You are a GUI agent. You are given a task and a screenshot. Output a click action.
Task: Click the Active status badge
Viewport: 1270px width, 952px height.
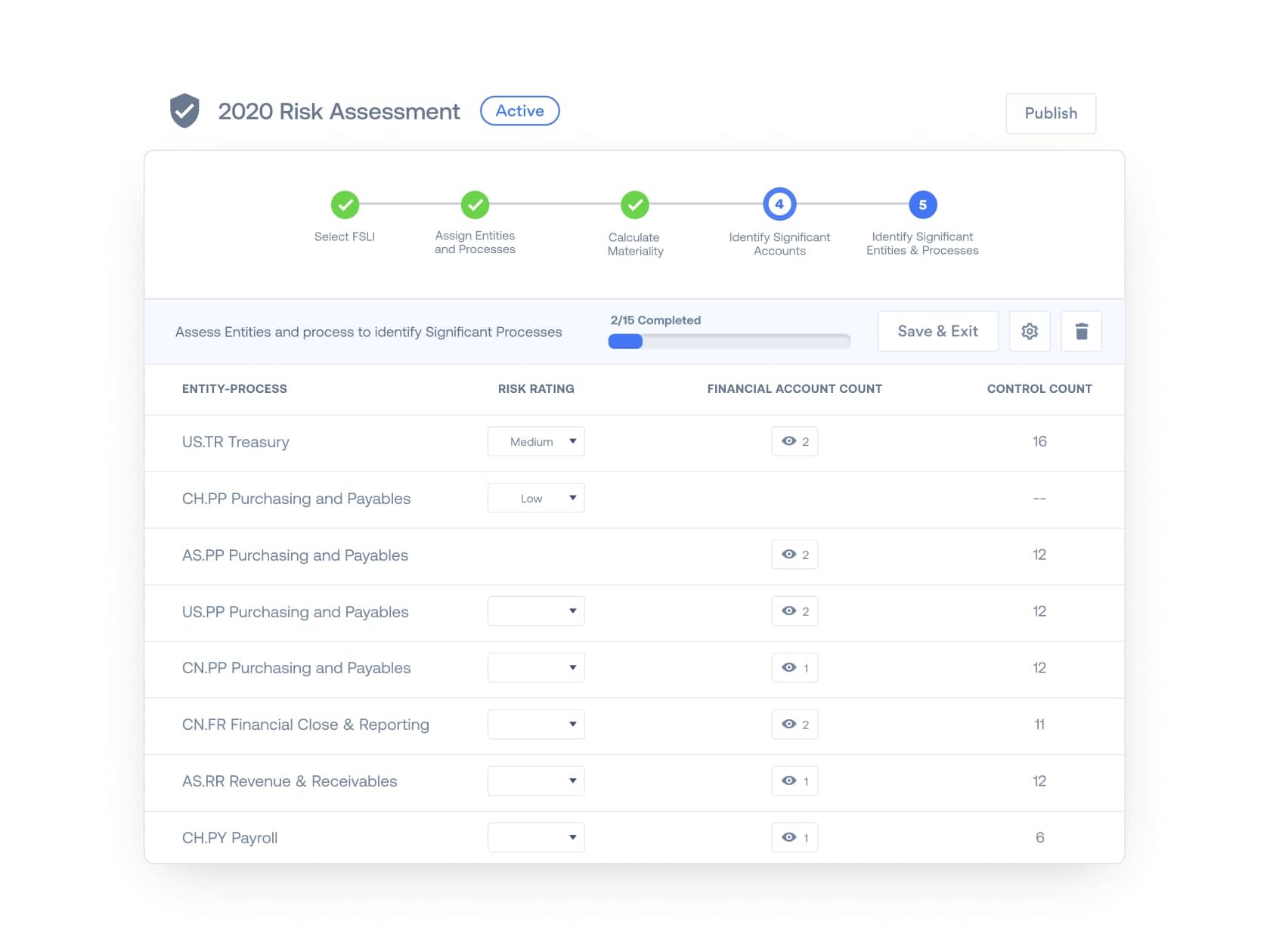[519, 111]
